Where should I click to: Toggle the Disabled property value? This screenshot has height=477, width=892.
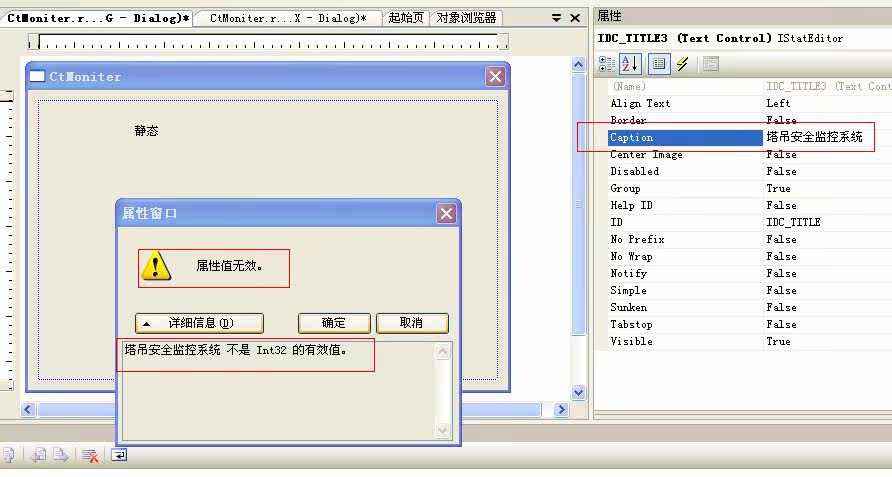tap(781, 171)
